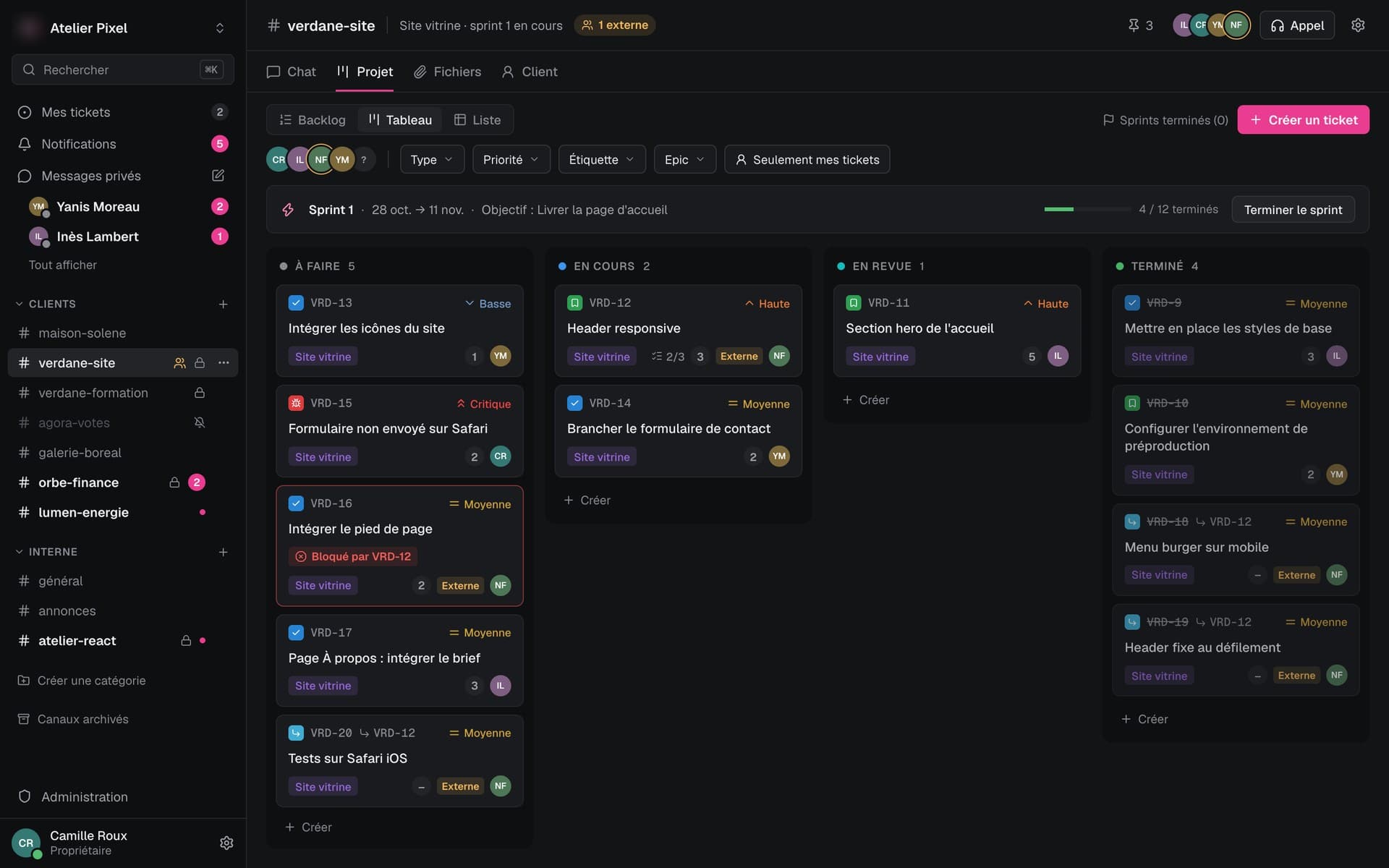Open the Chat tab
The image size is (1389, 868).
(x=292, y=72)
